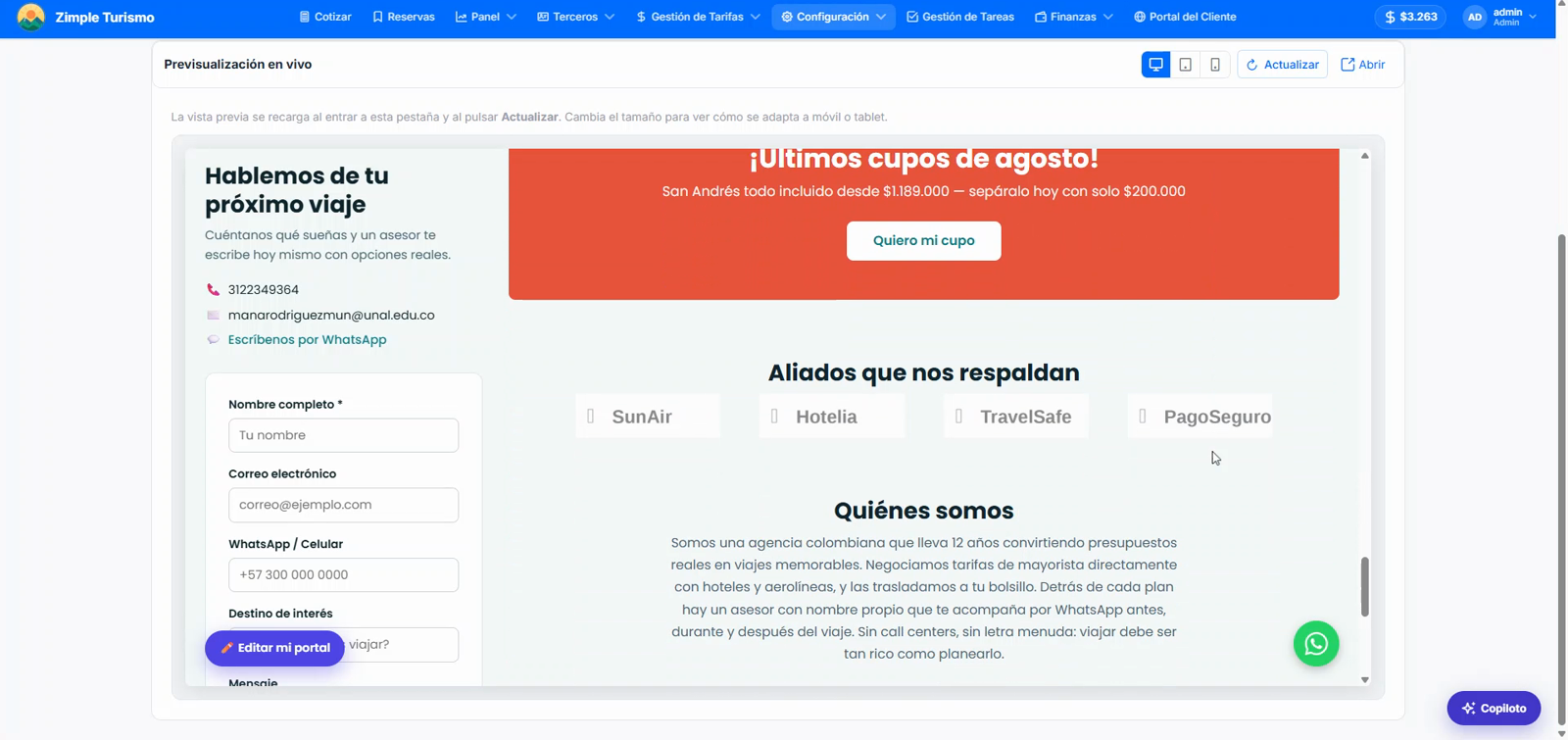Open the Escríbenos por WhatsApp link
The width and height of the screenshot is (1568, 740).
[307, 340]
